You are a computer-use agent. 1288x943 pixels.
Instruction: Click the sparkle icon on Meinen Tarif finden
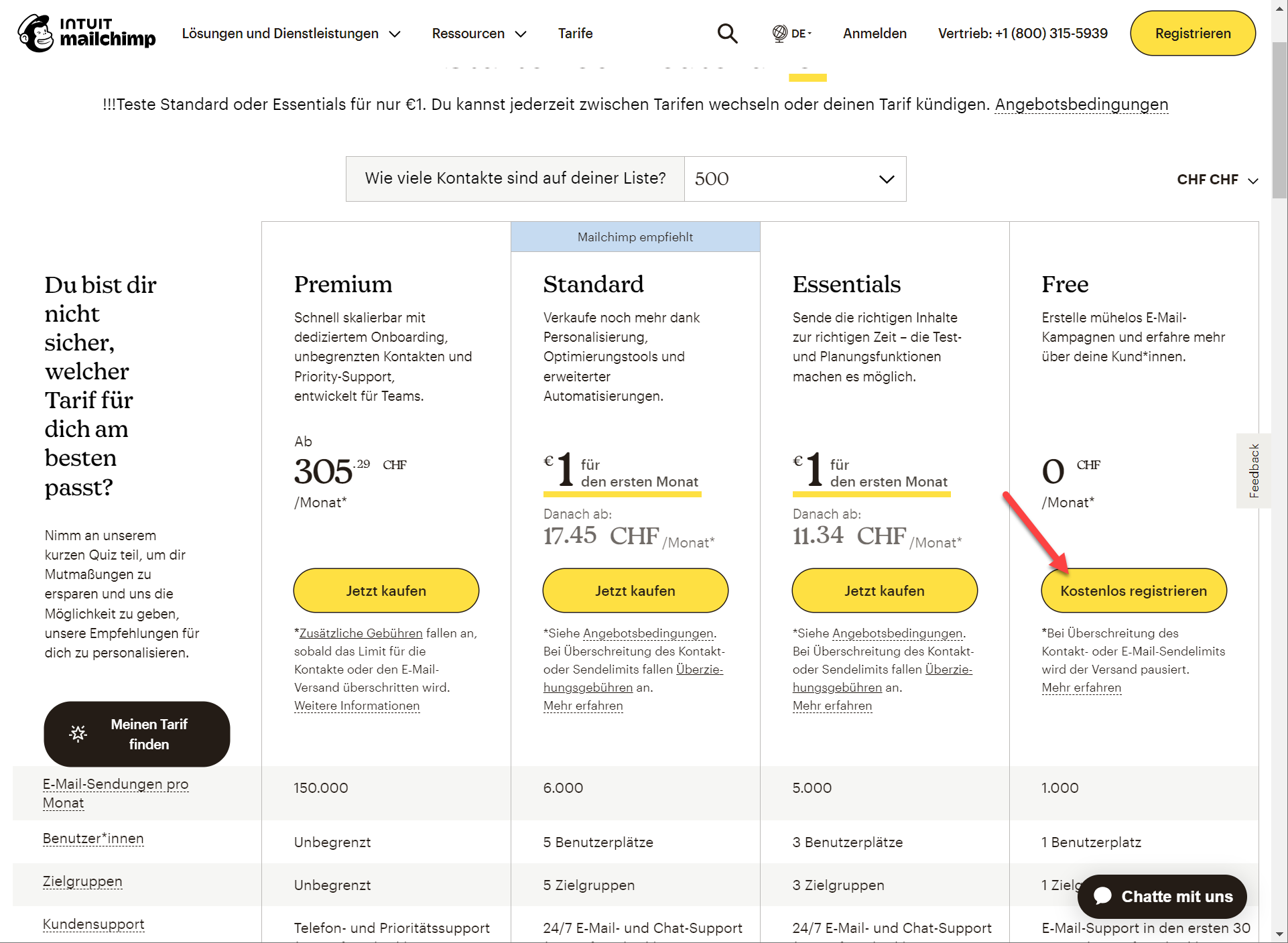click(78, 734)
